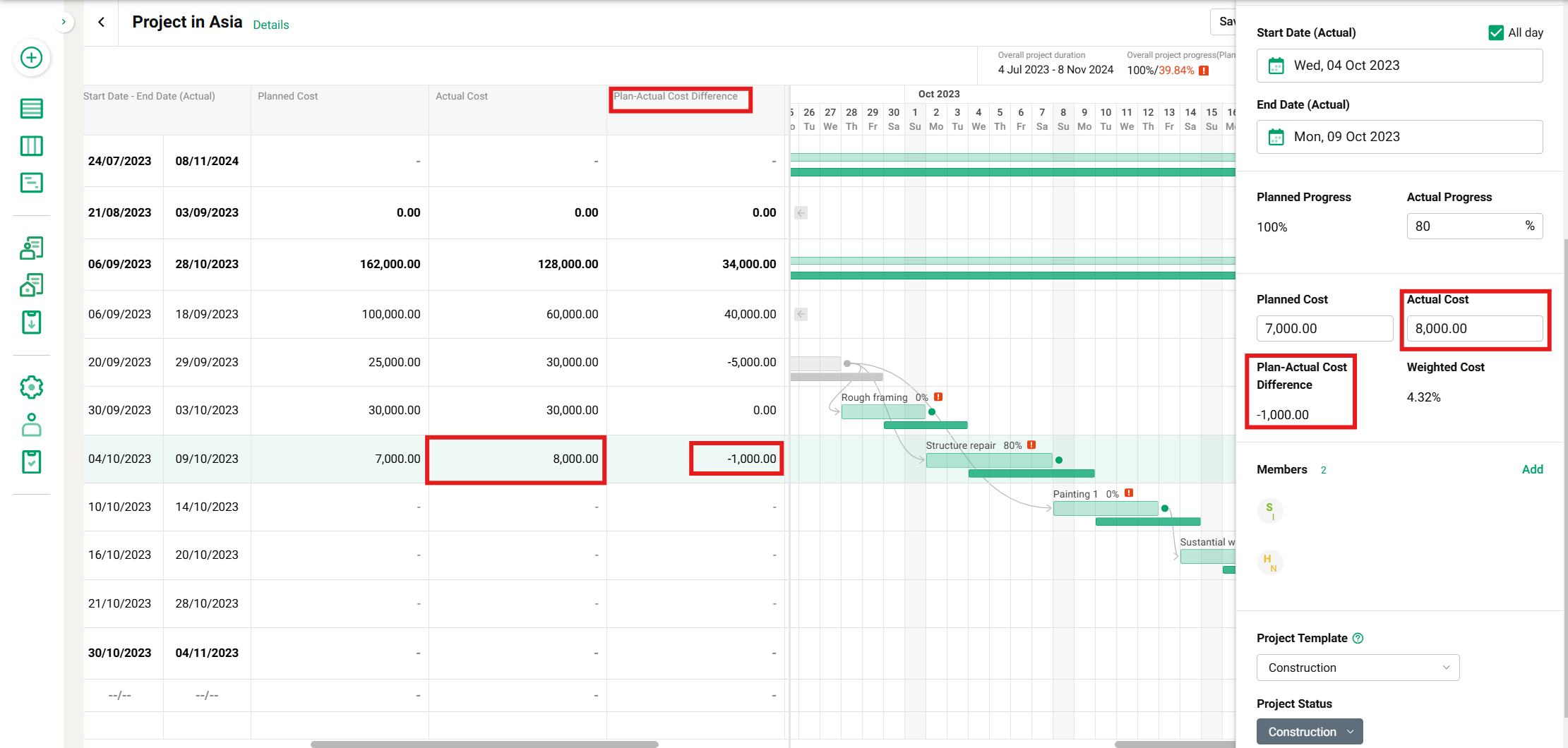Open the card view icon in sidebar
This screenshot has height=748, width=1568.
point(32,182)
